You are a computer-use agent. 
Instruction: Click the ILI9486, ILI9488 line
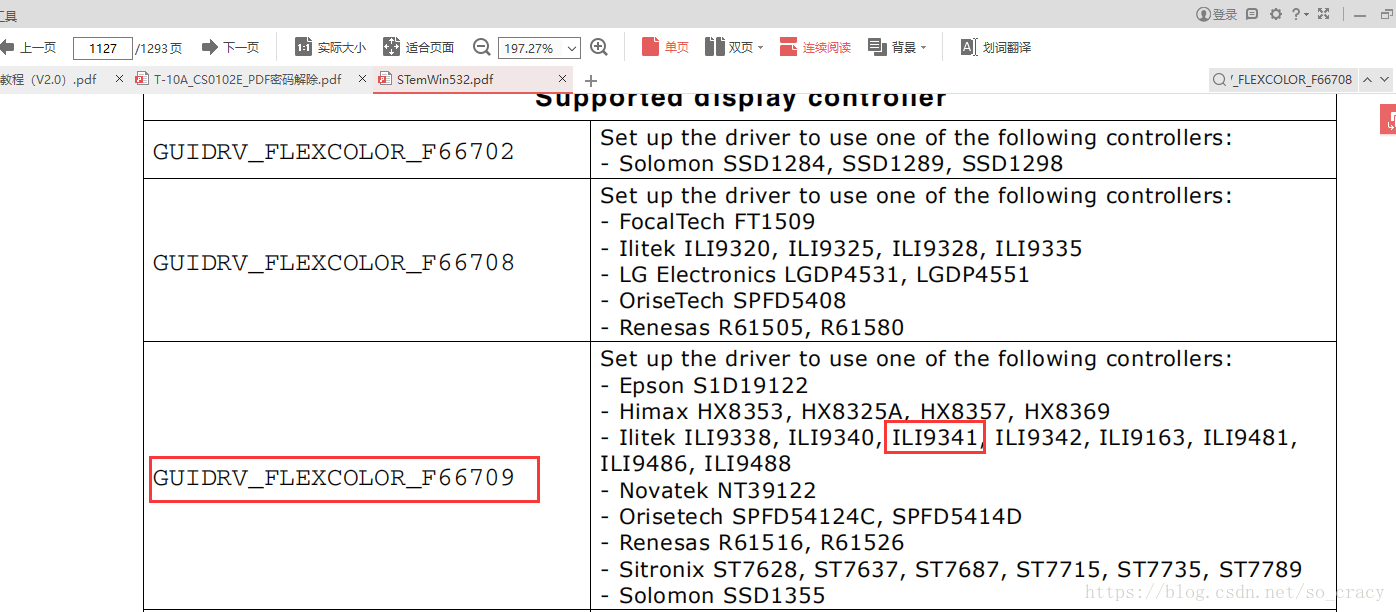tap(696, 463)
